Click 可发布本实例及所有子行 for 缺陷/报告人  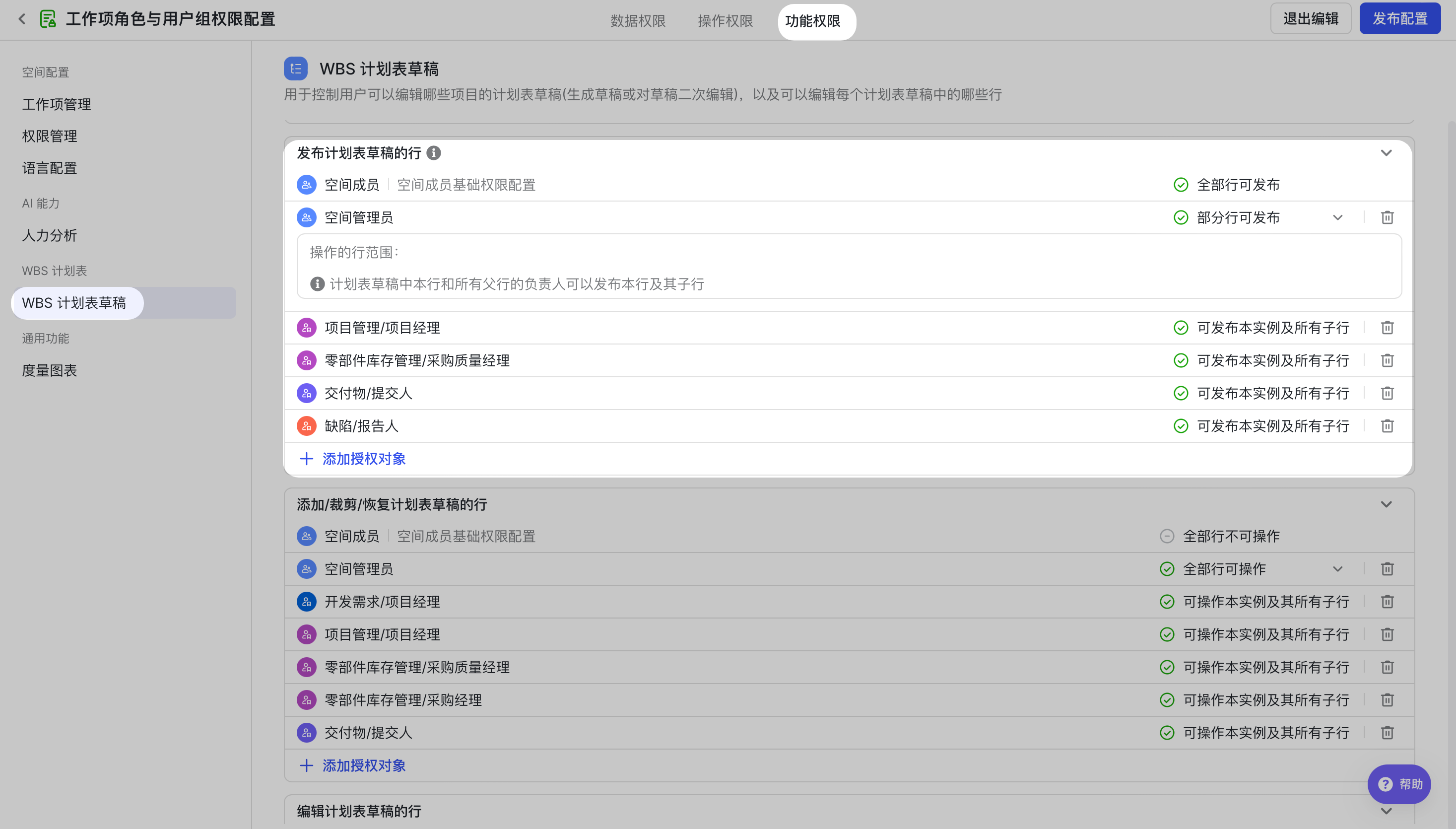pyautogui.click(x=1273, y=426)
